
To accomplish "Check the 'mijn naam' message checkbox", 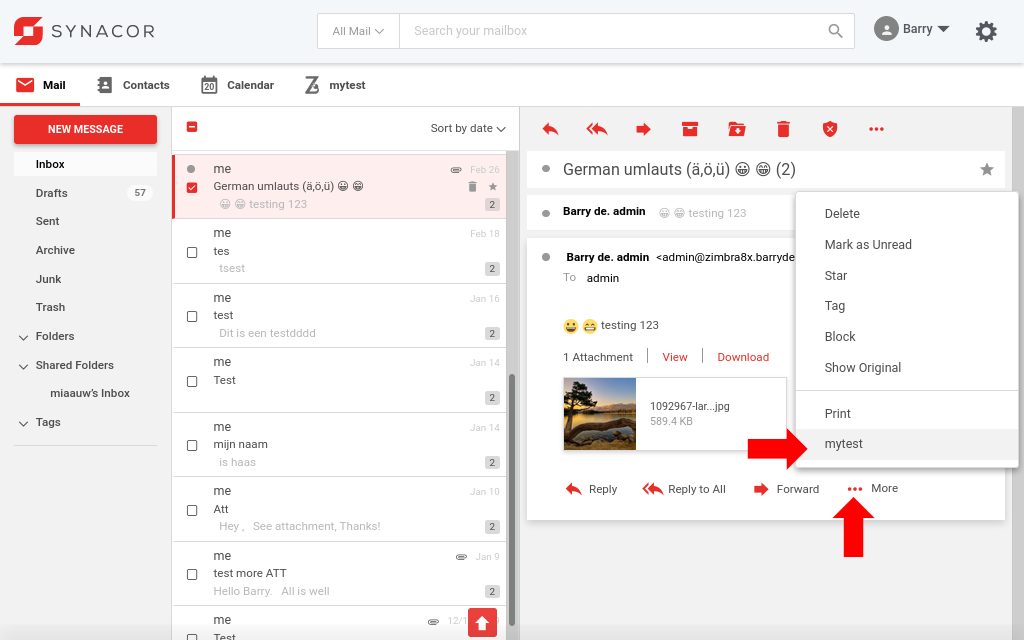I will pyautogui.click(x=192, y=445).
